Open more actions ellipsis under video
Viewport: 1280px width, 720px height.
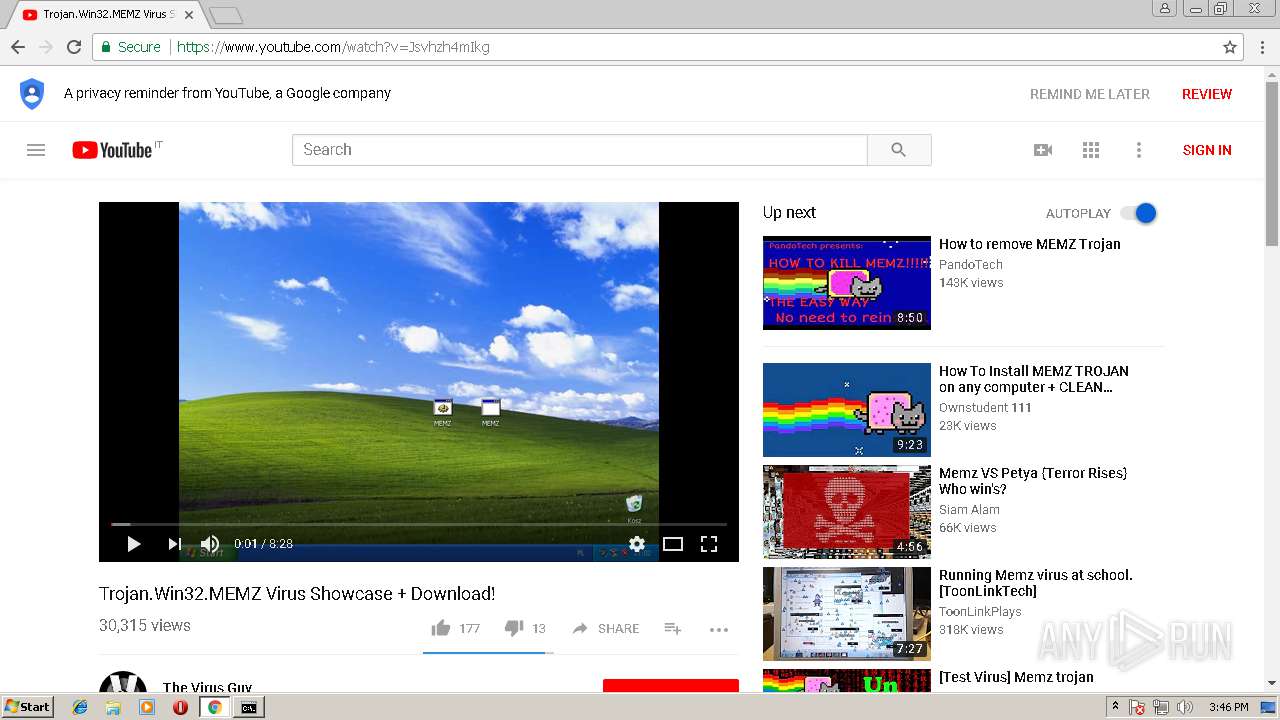click(x=719, y=629)
